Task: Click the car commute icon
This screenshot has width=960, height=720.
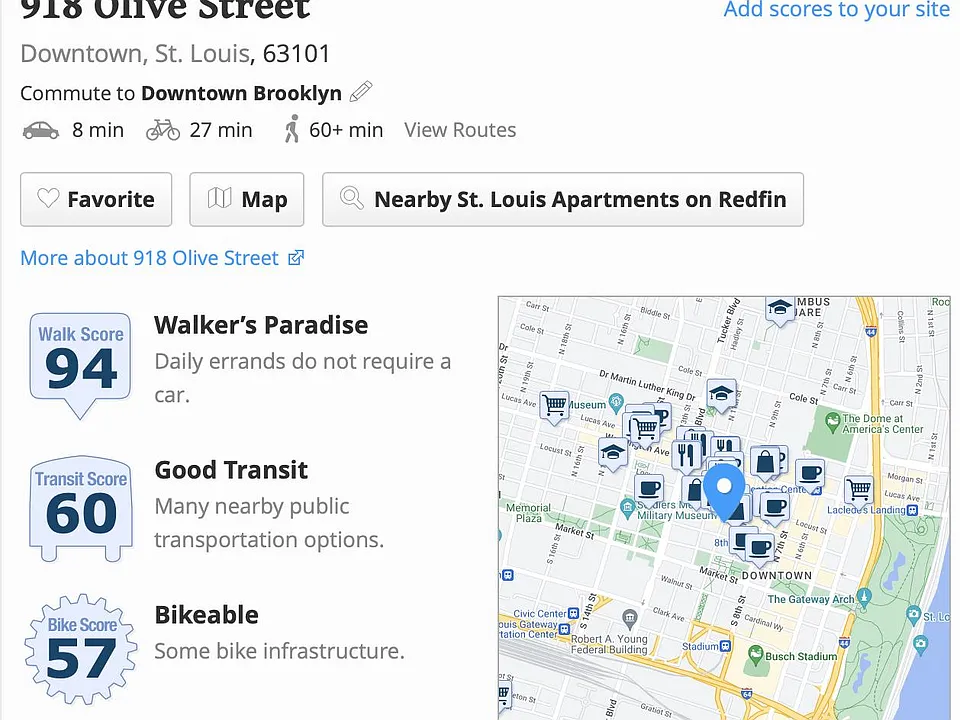Action: click(41, 130)
